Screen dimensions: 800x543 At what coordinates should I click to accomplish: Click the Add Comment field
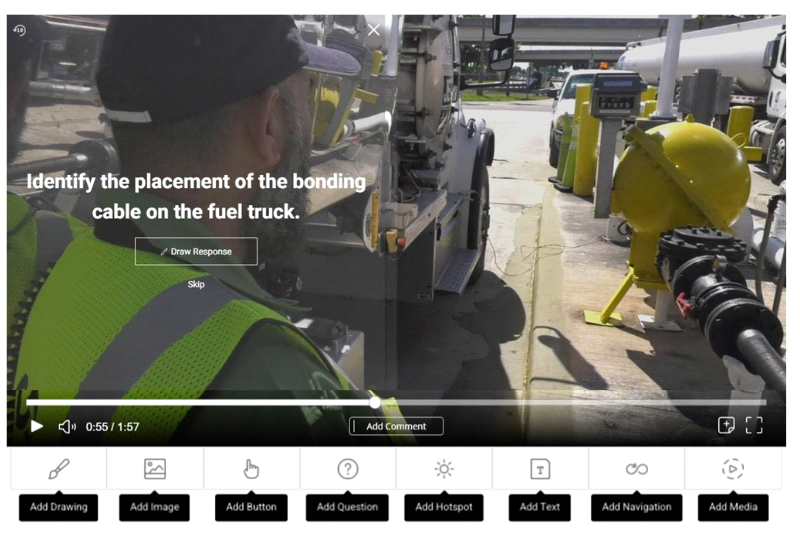pyautogui.click(x=396, y=427)
